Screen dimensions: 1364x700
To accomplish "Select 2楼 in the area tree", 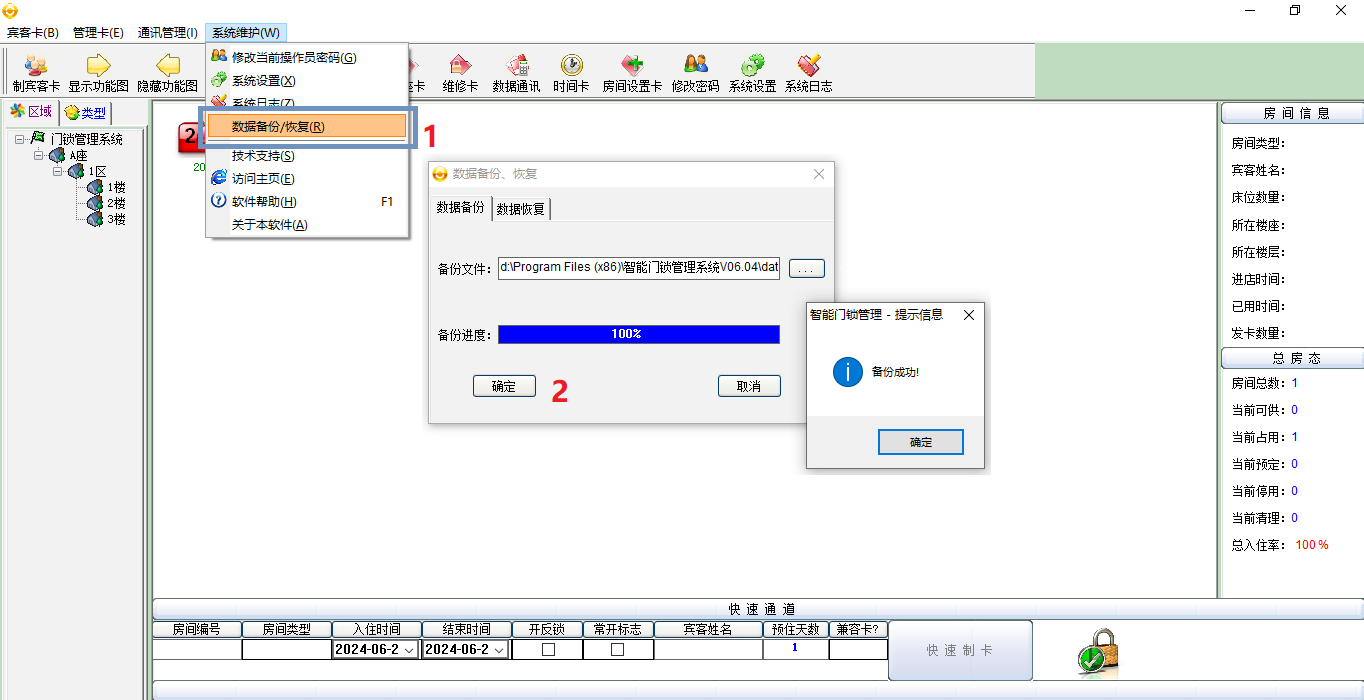I will coord(116,203).
